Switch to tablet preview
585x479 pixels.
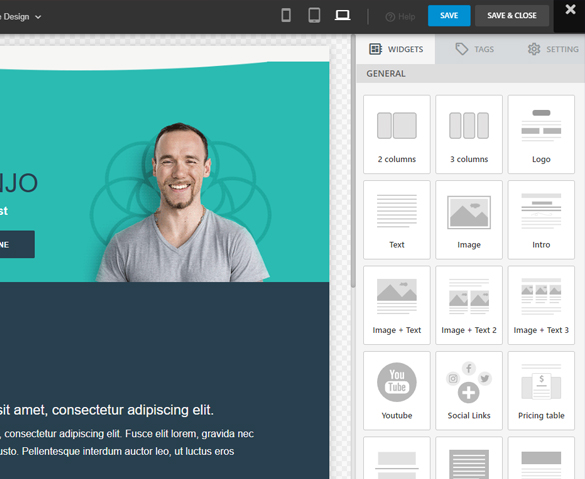314,16
